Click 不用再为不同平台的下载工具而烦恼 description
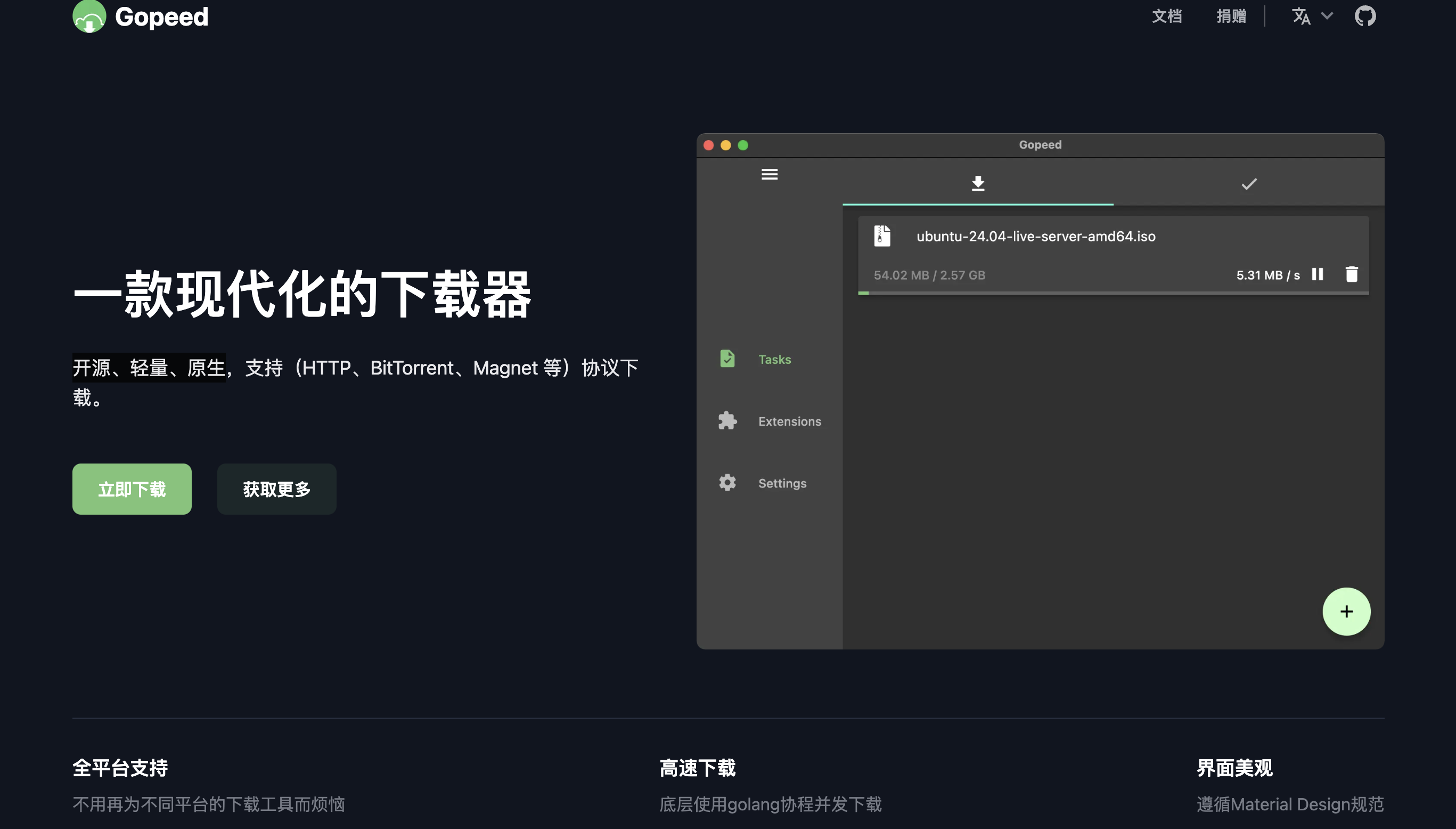1456x829 pixels. 209,804
